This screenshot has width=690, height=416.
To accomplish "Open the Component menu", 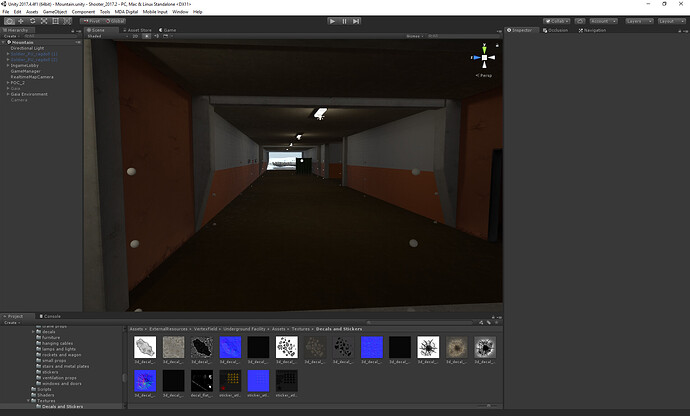I will coord(83,12).
